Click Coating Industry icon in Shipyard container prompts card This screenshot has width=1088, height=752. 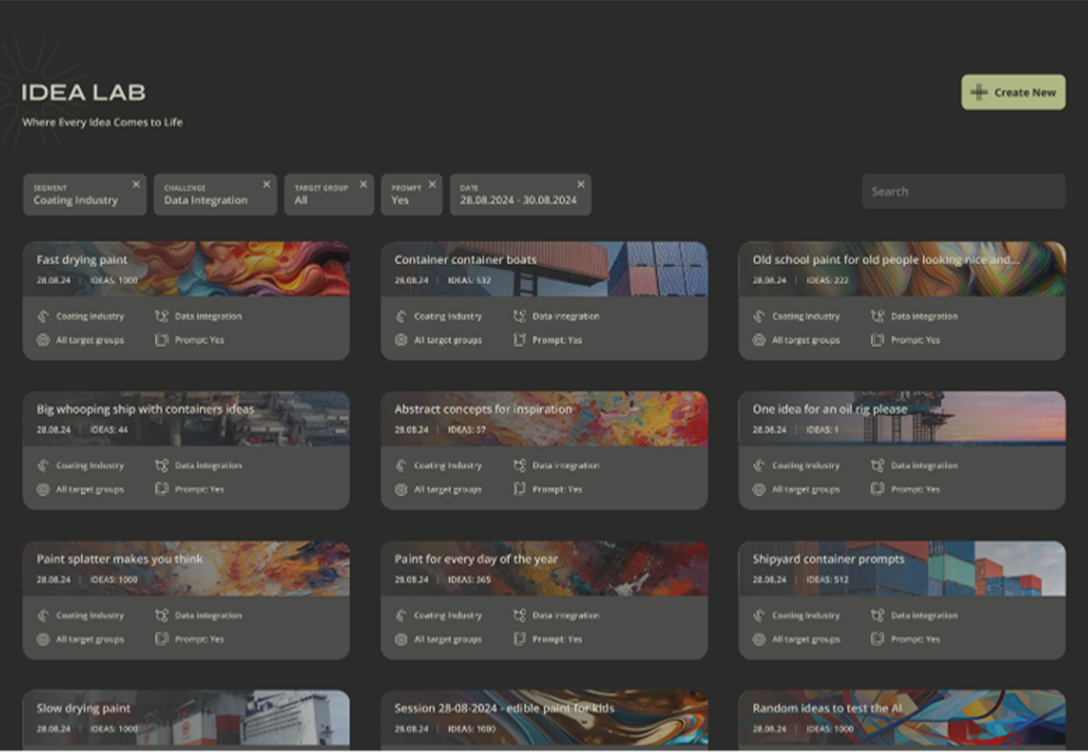coord(759,615)
